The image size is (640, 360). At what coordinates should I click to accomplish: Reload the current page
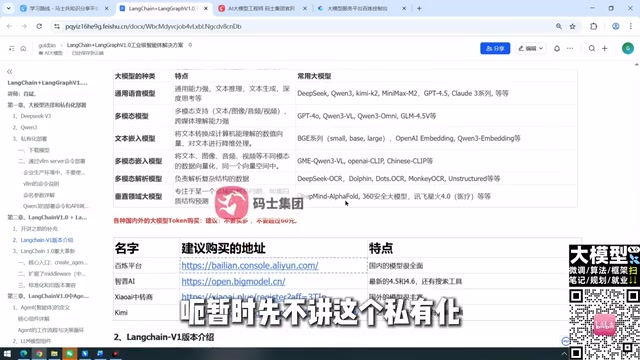click(39, 26)
